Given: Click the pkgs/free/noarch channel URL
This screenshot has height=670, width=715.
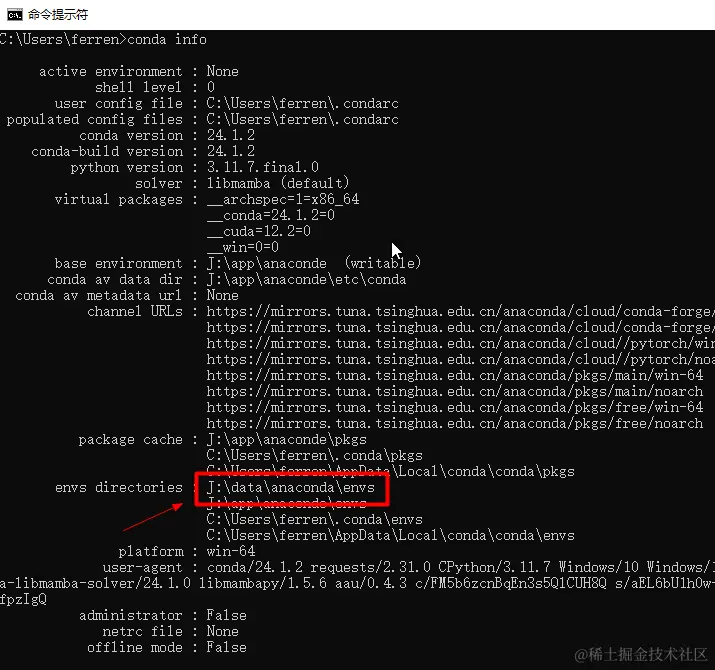Looking at the screenshot, I should (x=455, y=424).
